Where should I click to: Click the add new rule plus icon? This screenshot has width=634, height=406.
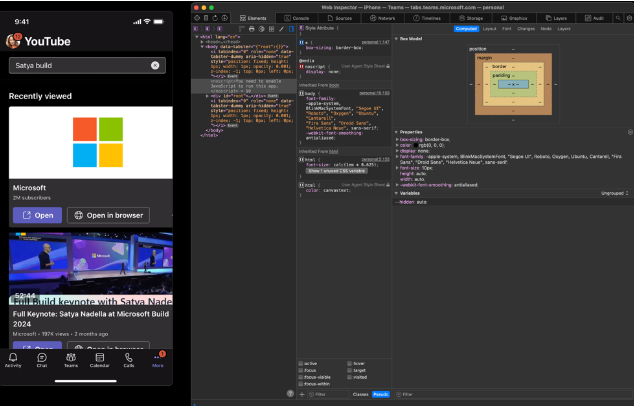302,395
